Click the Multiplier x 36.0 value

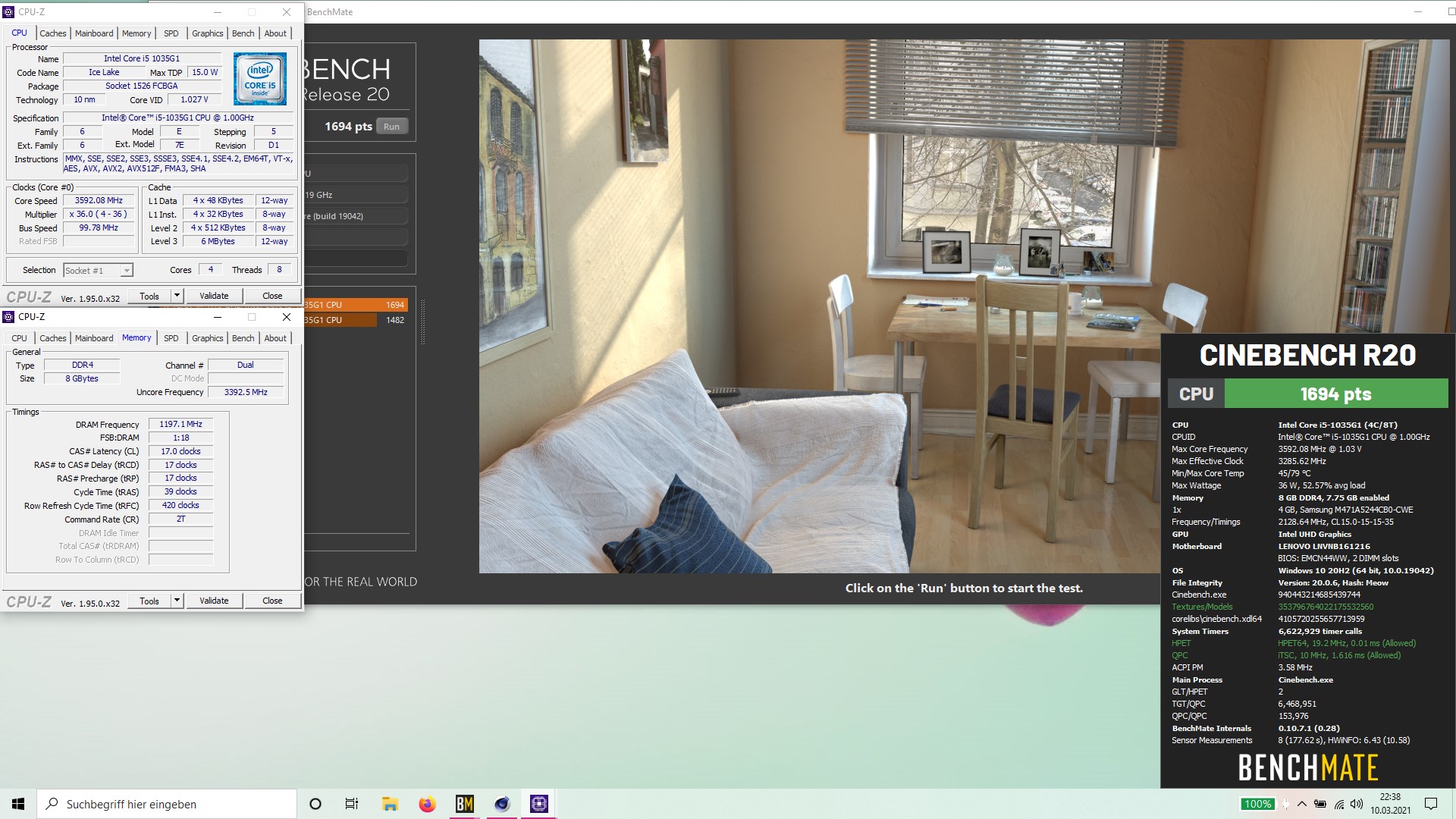[99, 215]
